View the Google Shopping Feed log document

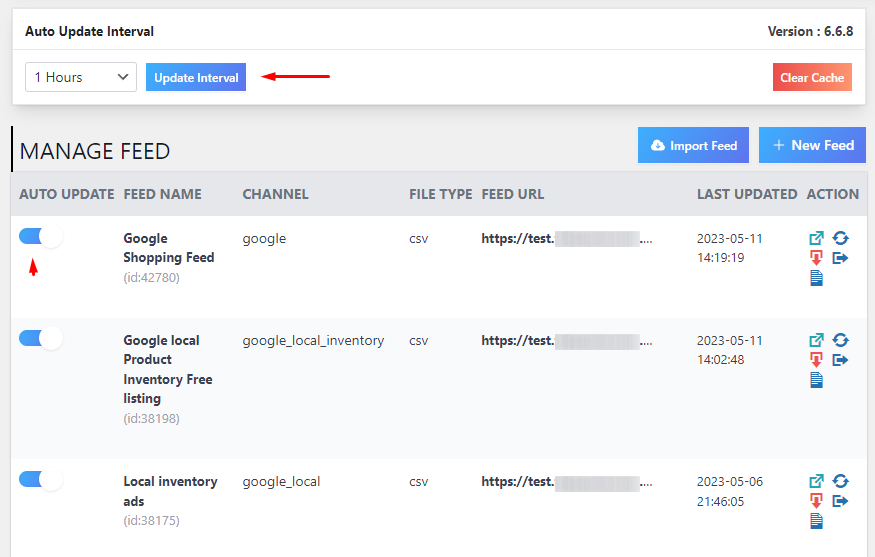(x=816, y=277)
